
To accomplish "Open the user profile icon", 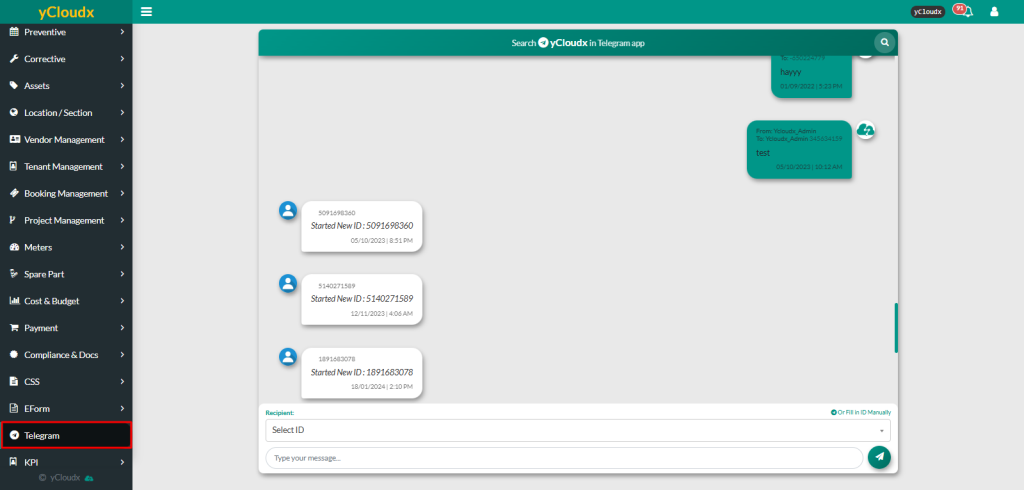I will click(994, 12).
